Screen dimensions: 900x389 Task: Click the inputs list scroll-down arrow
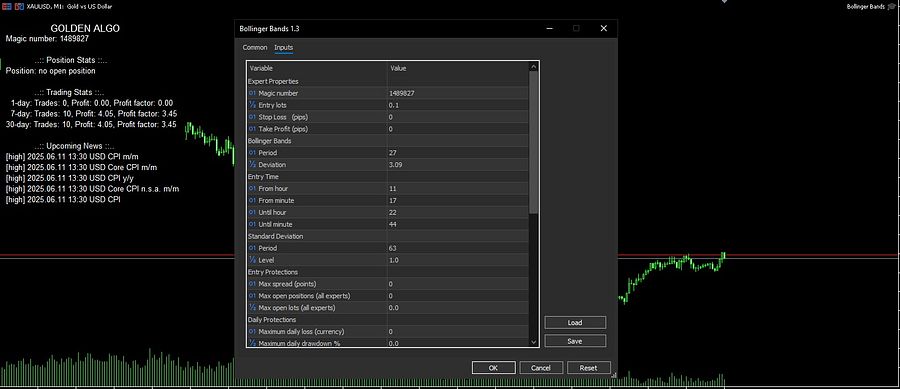(x=534, y=342)
